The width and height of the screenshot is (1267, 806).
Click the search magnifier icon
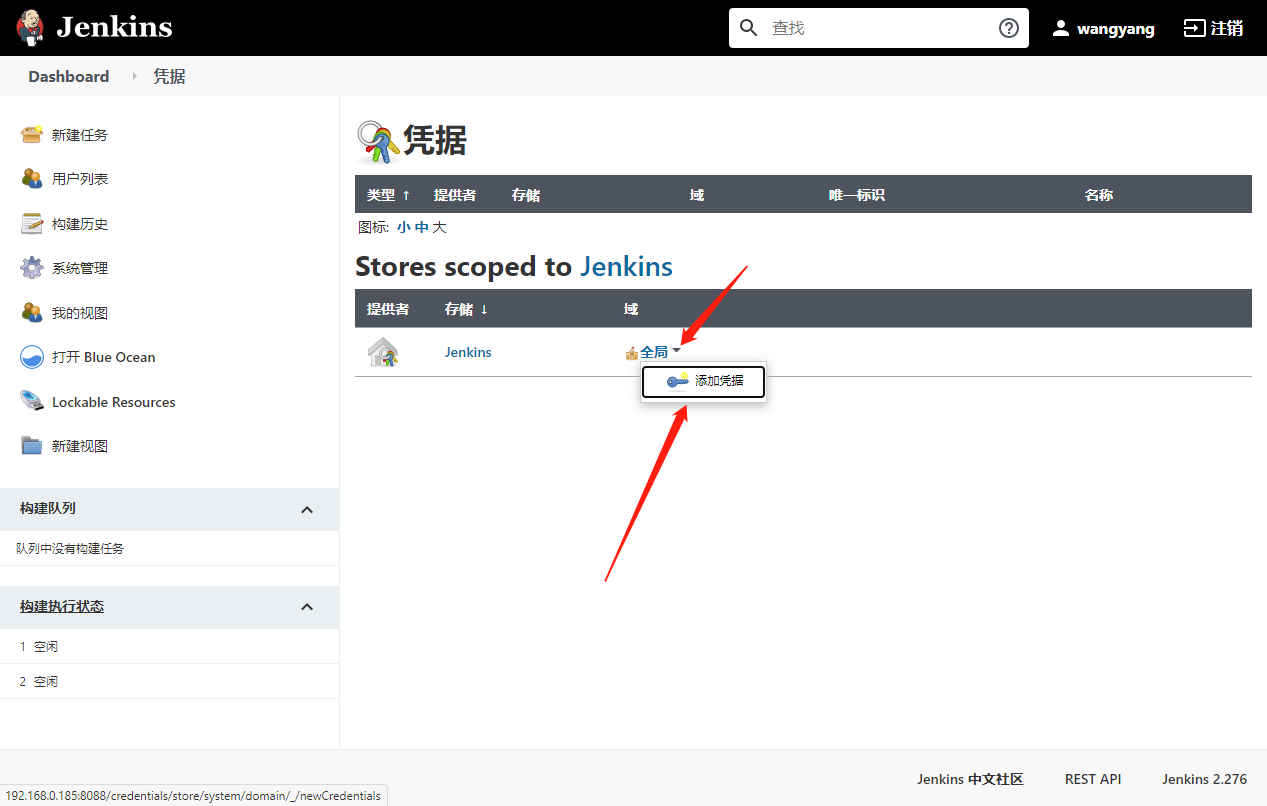coord(749,28)
